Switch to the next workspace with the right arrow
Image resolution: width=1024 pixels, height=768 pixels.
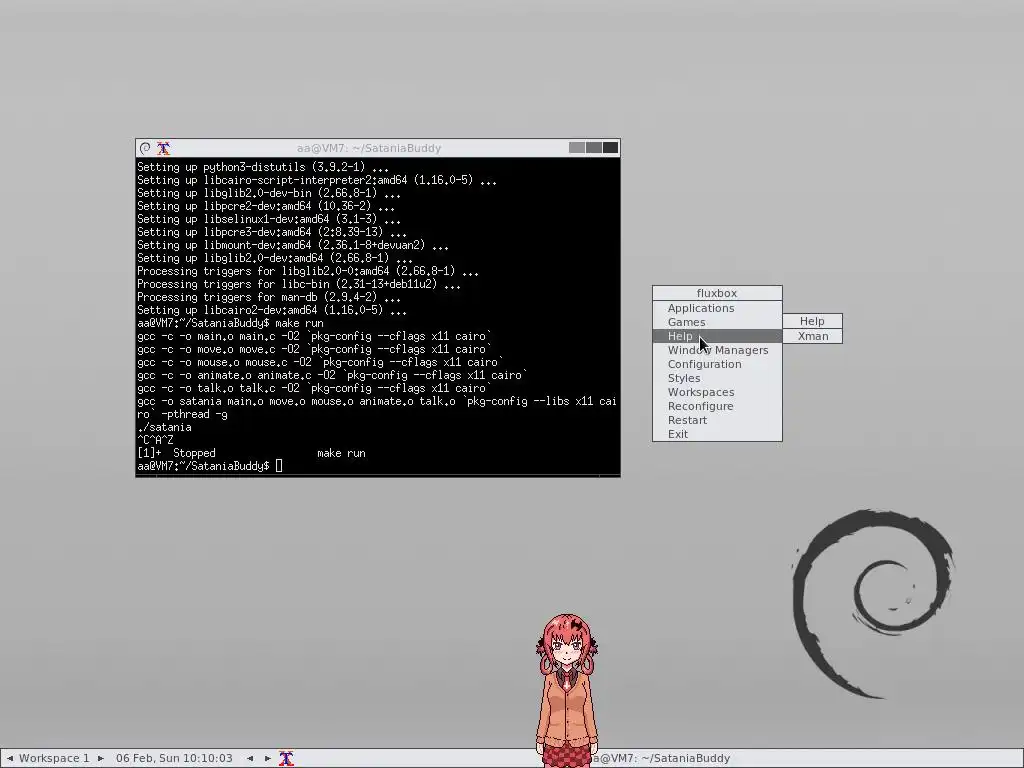101,758
